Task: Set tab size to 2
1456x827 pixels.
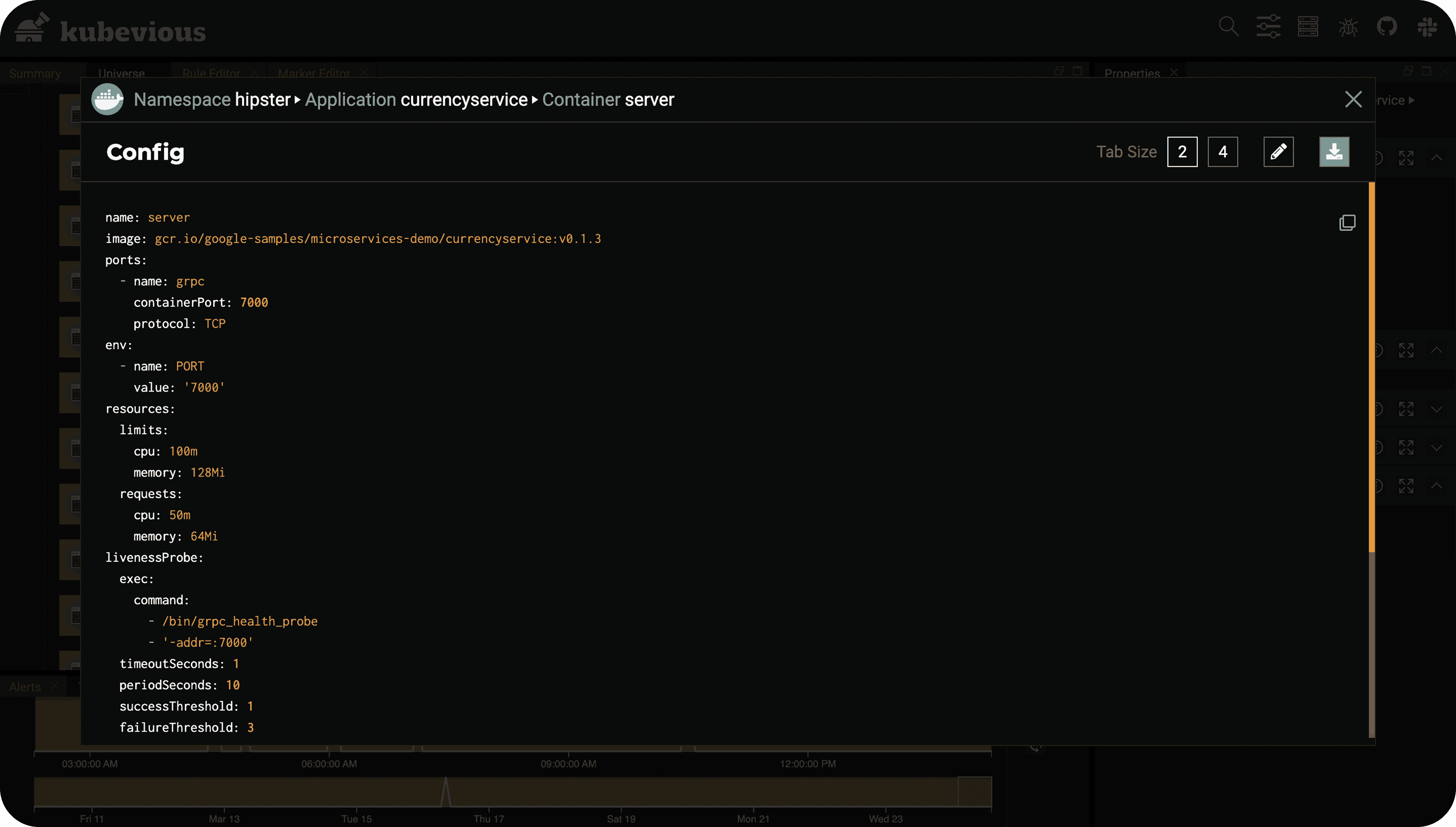Action: 1182,152
